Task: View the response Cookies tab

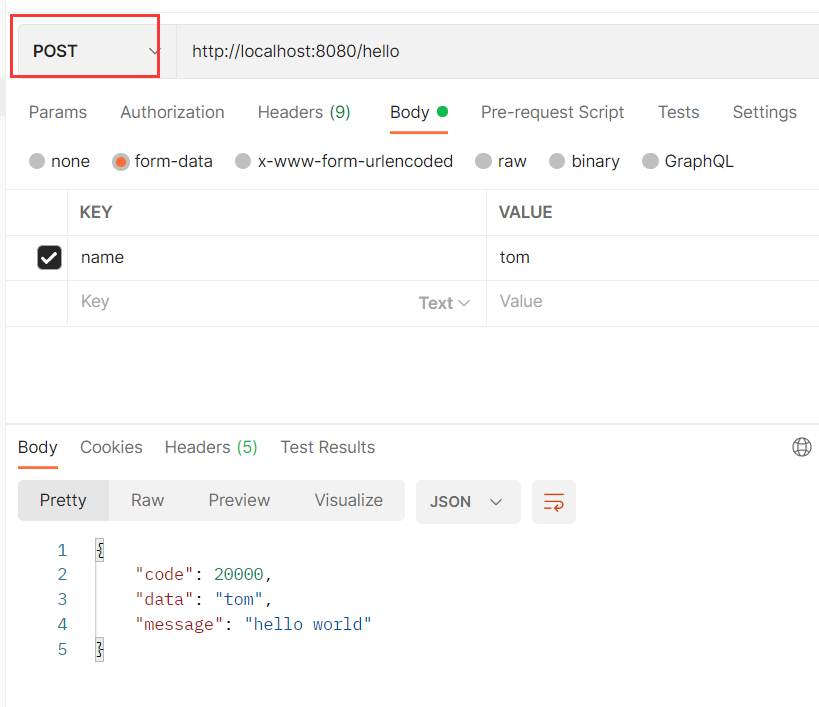Action: 111,447
